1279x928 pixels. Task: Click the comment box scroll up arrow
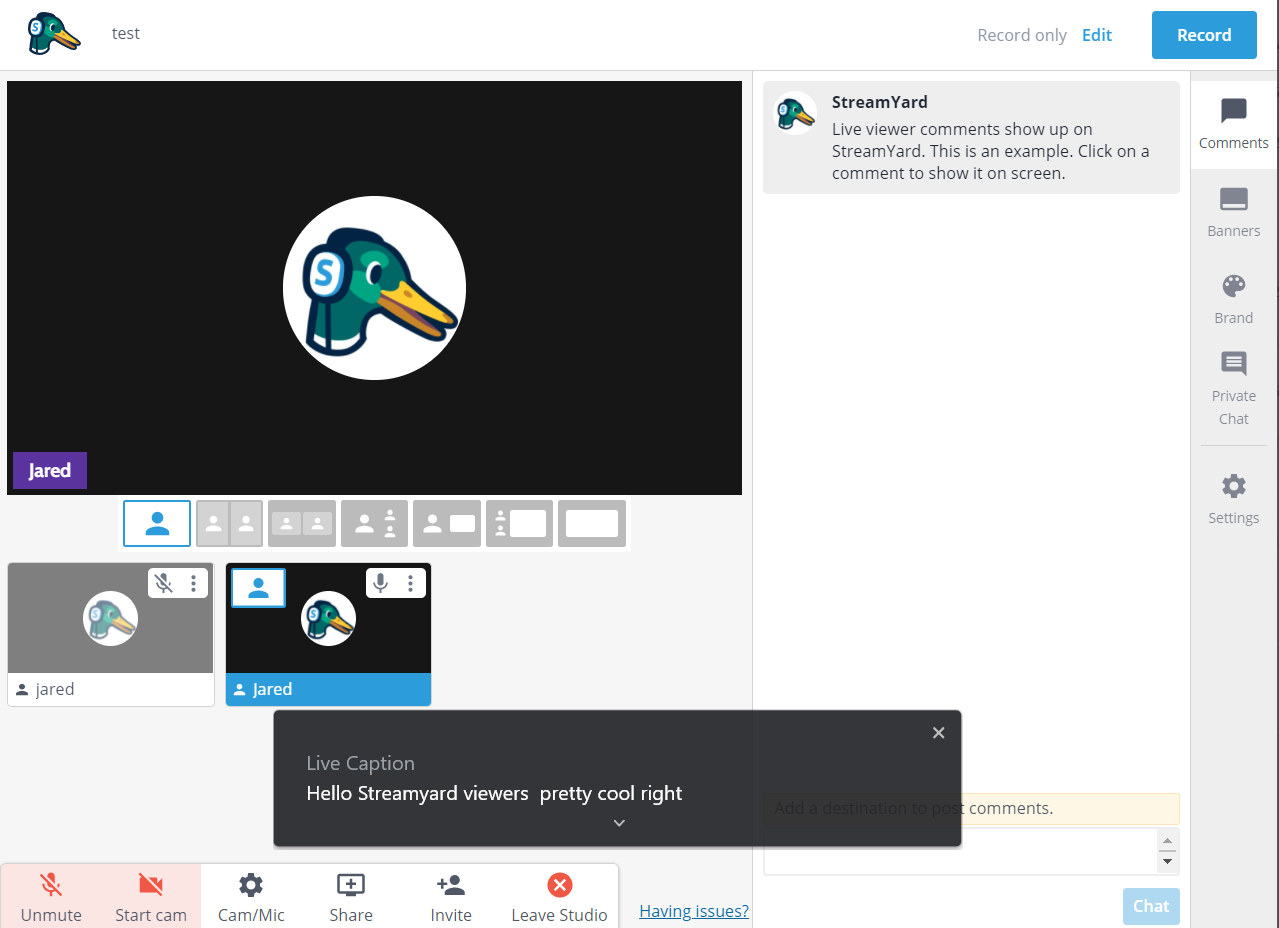[x=1167, y=840]
